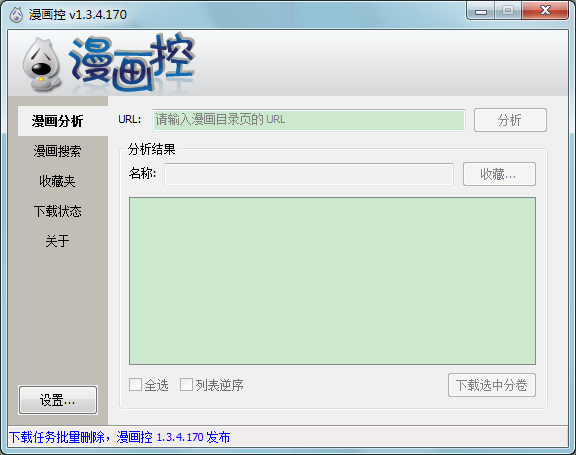Viewport: 576px width, 455px height.
Task: Enable the 全选 checkbox
Action: (x=135, y=385)
